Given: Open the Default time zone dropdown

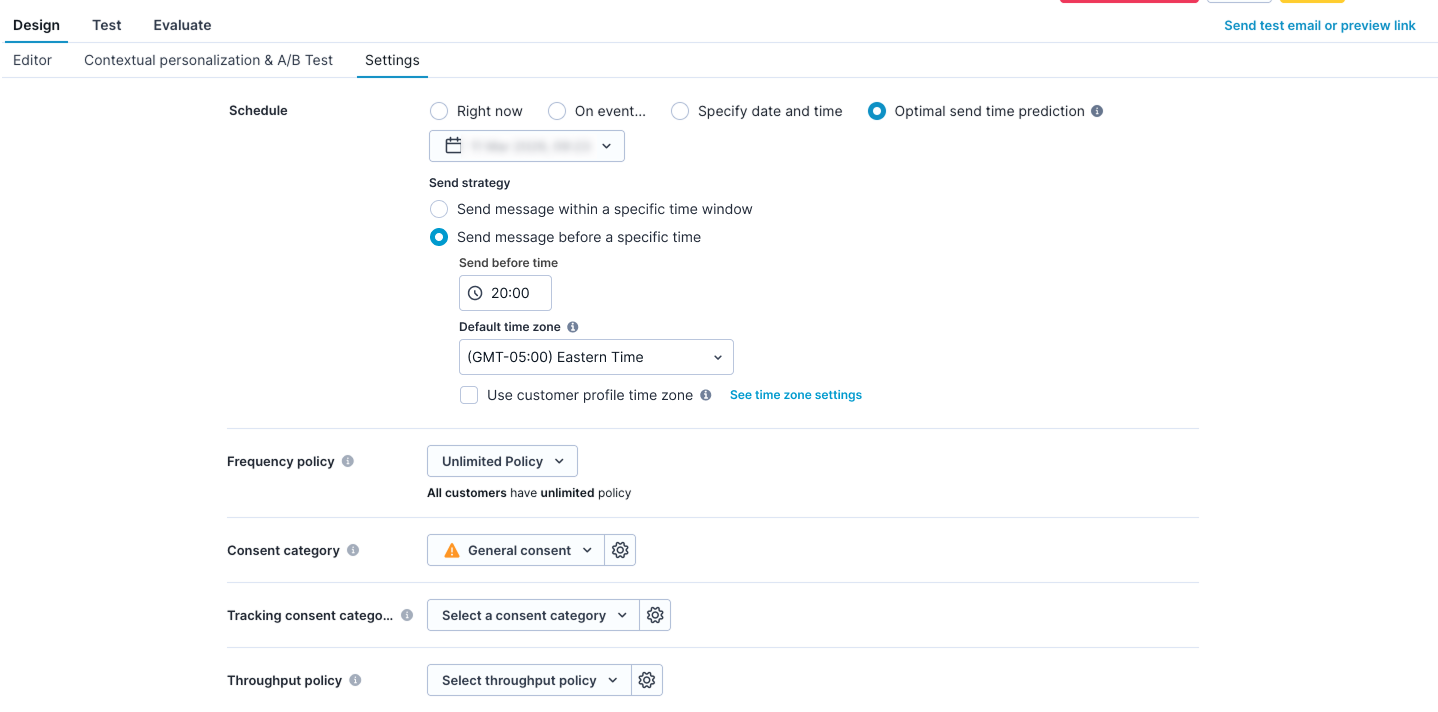Looking at the screenshot, I should [596, 356].
